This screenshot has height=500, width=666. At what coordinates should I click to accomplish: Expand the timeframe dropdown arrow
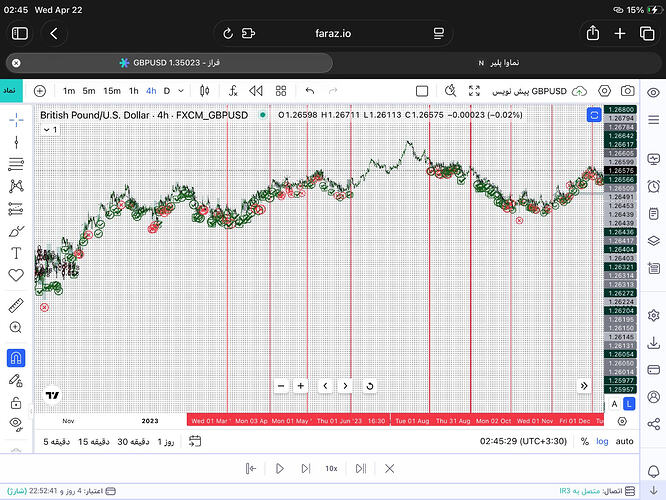tap(181, 91)
